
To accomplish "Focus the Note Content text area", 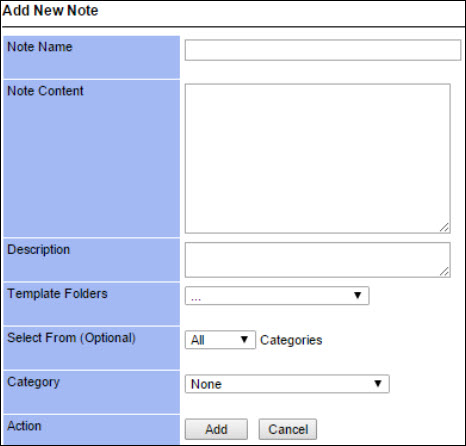I will (318, 158).
